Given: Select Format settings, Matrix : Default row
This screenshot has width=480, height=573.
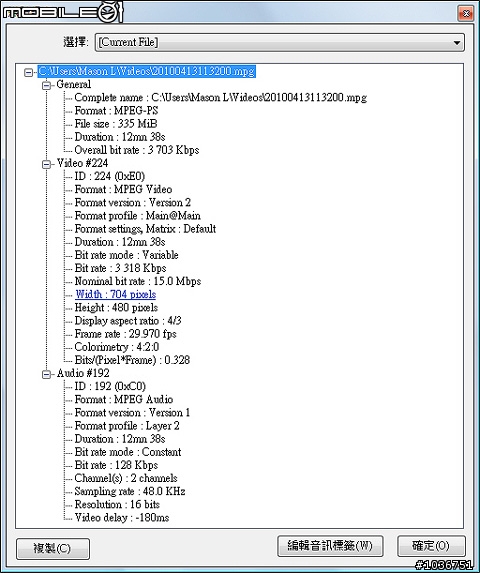Looking at the screenshot, I should tap(145, 229).
